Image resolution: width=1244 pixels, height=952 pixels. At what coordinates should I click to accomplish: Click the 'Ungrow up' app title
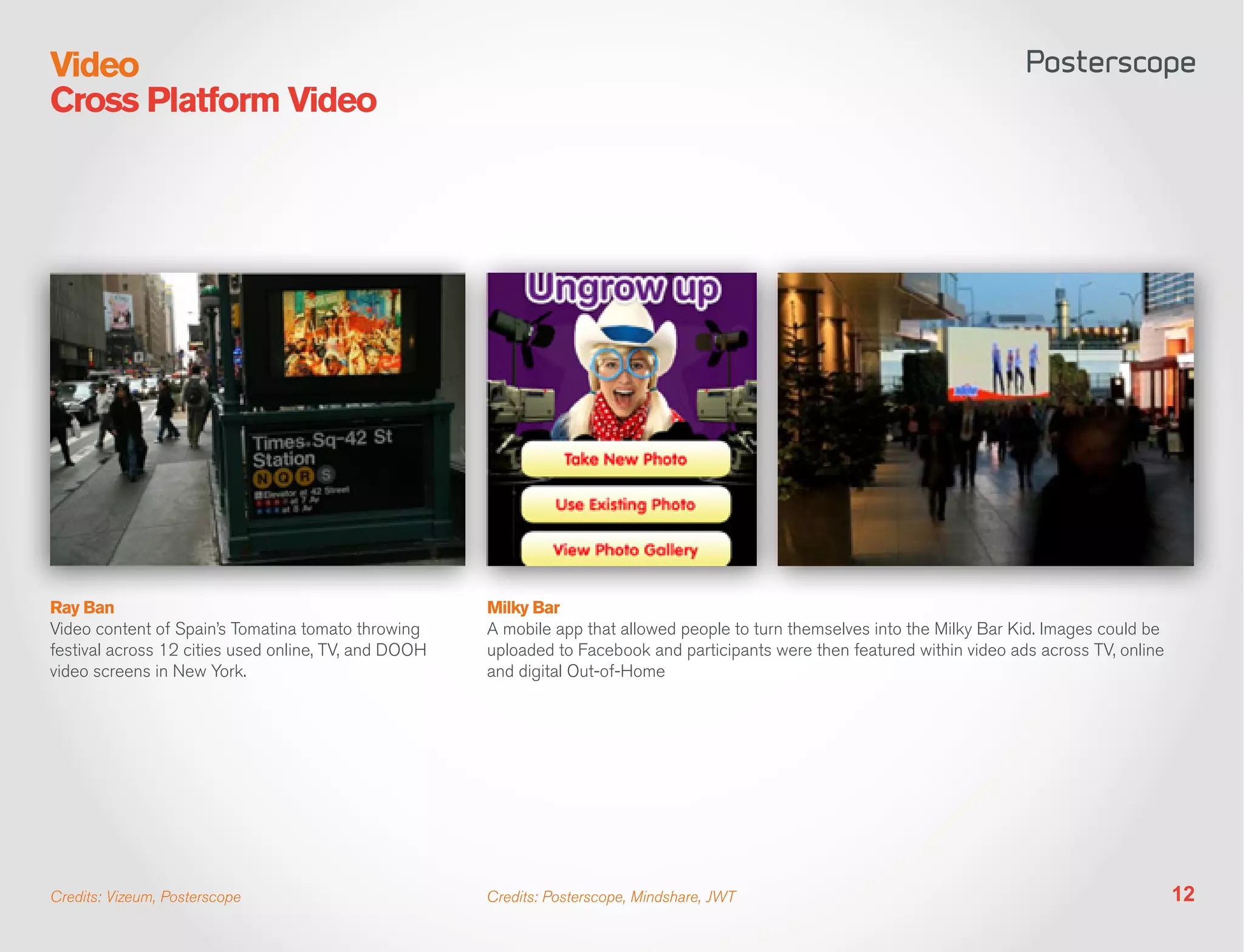(623, 289)
